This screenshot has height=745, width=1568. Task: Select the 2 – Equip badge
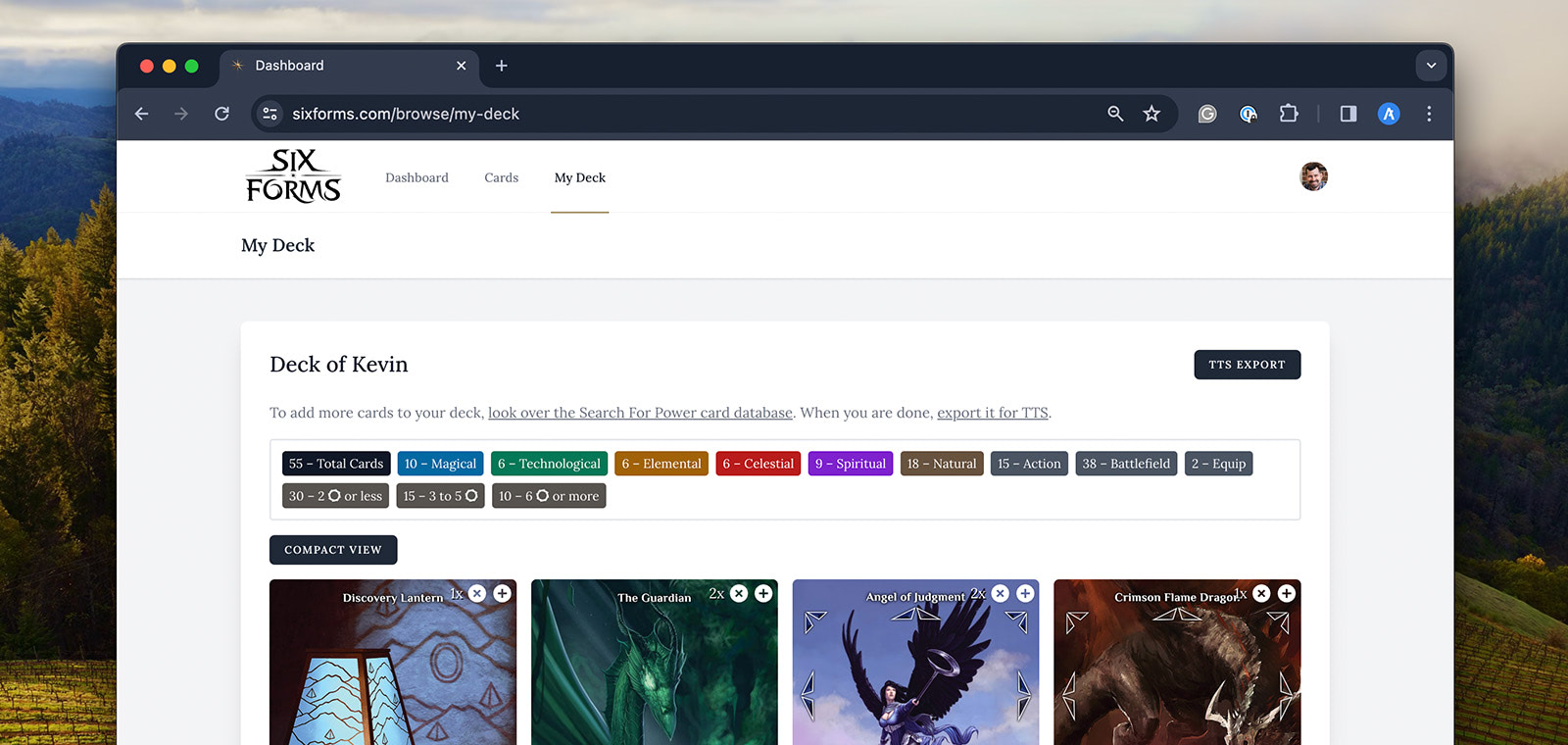coord(1218,464)
